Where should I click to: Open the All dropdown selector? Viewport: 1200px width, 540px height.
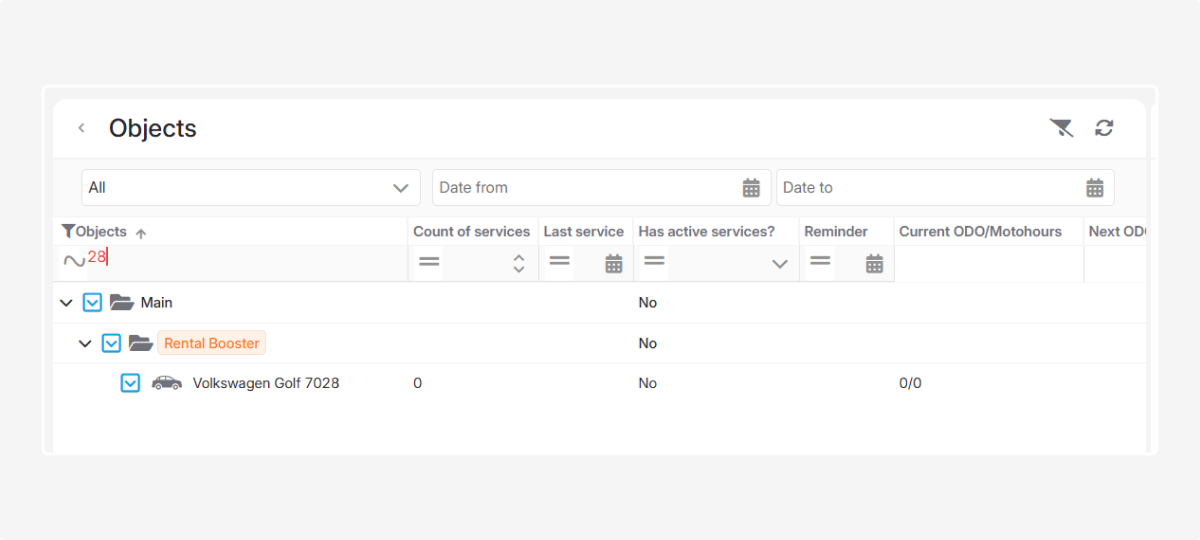[x=250, y=188]
